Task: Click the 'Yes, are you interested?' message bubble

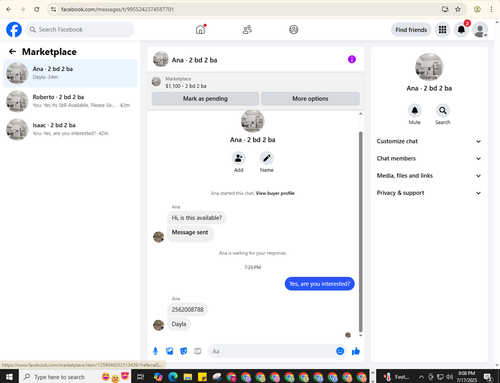Action: [319, 284]
